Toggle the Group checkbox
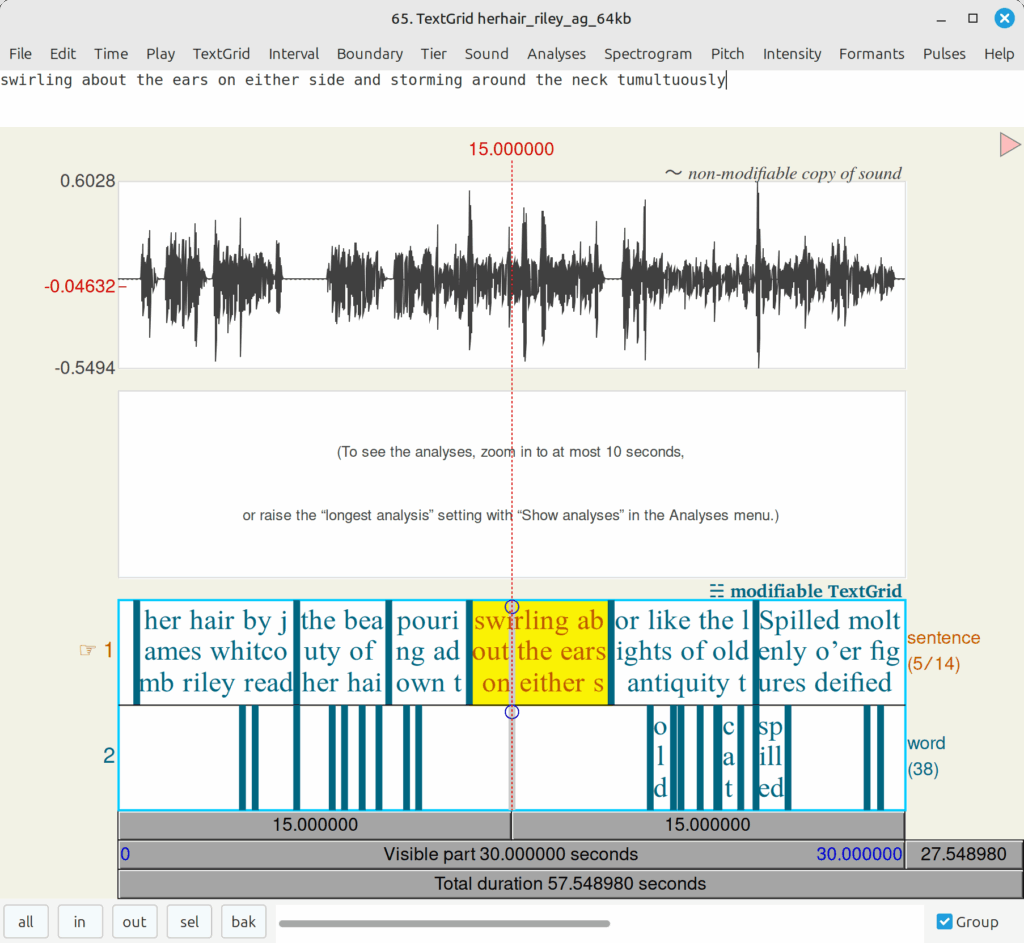This screenshot has height=943, width=1024. (945, 922)
